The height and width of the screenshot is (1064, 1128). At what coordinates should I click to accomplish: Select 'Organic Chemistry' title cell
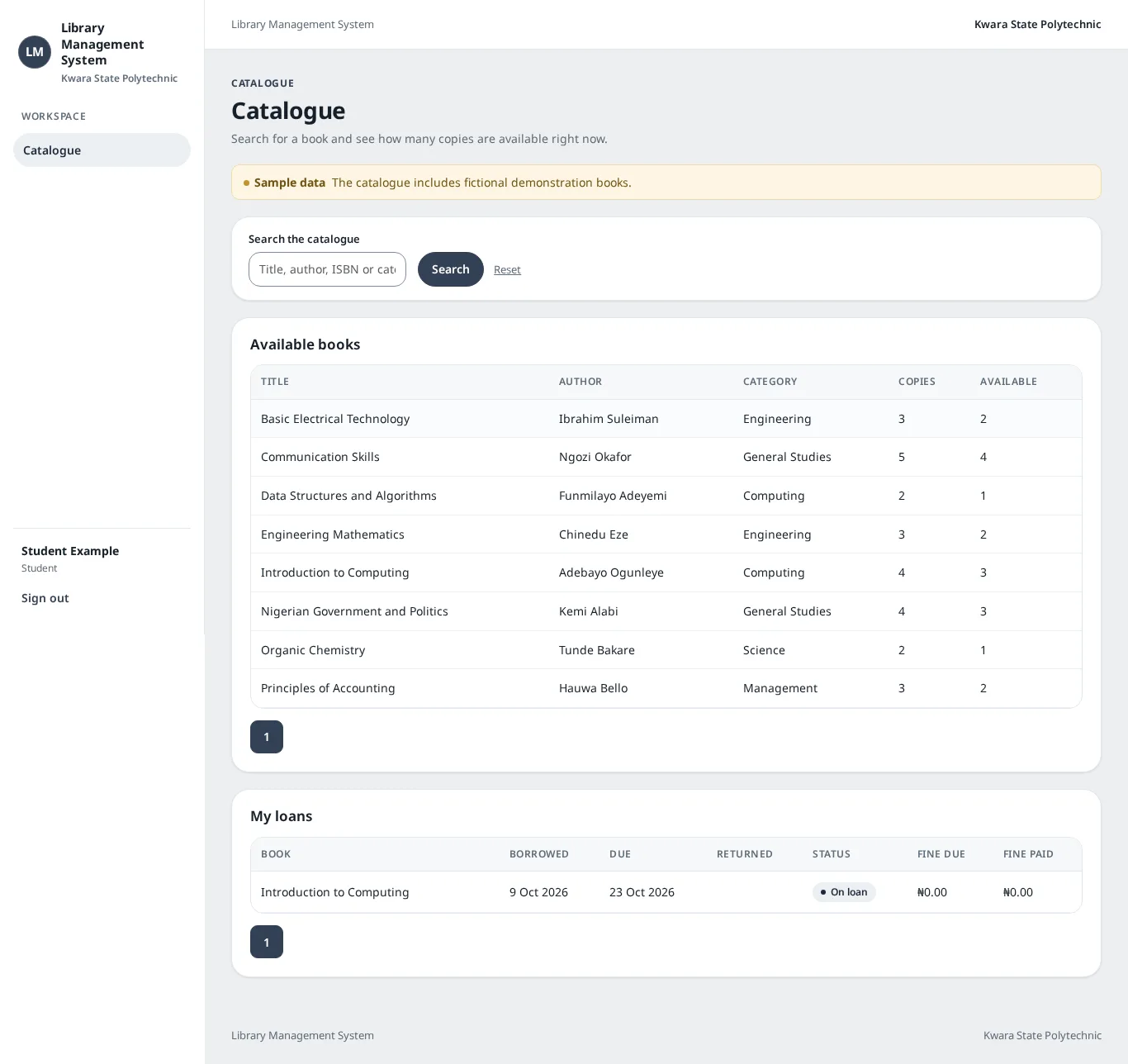click(x=313, y=650)
